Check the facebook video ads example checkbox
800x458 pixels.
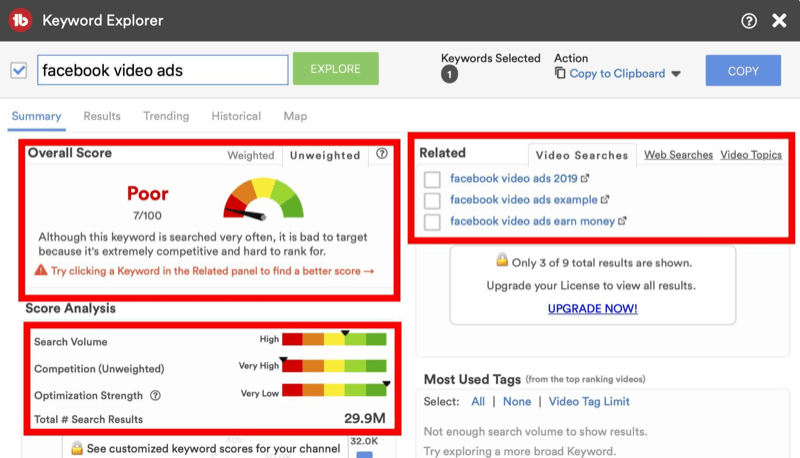click(432, 200)
